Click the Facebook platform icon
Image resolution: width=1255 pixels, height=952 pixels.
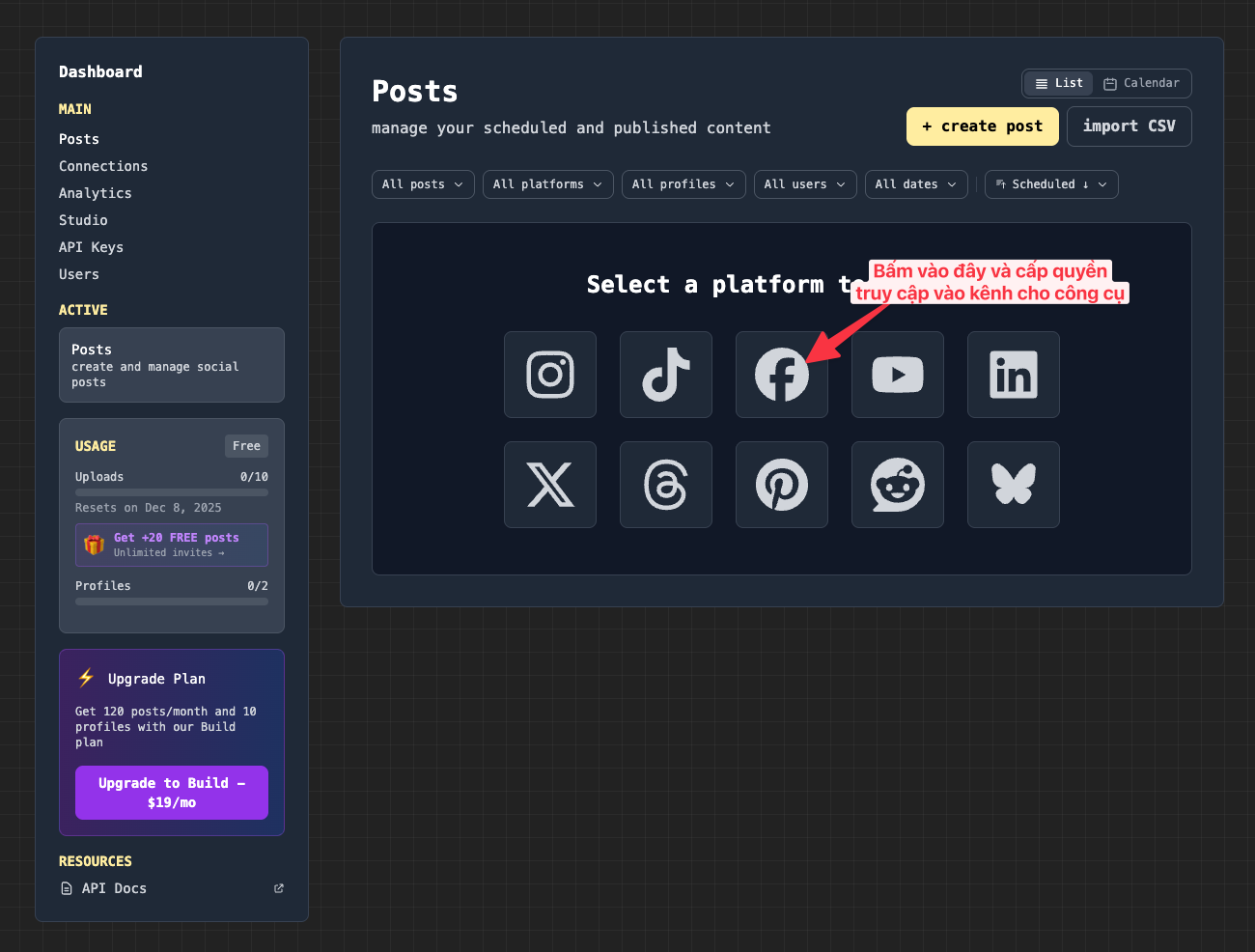(x=781, y=375)
